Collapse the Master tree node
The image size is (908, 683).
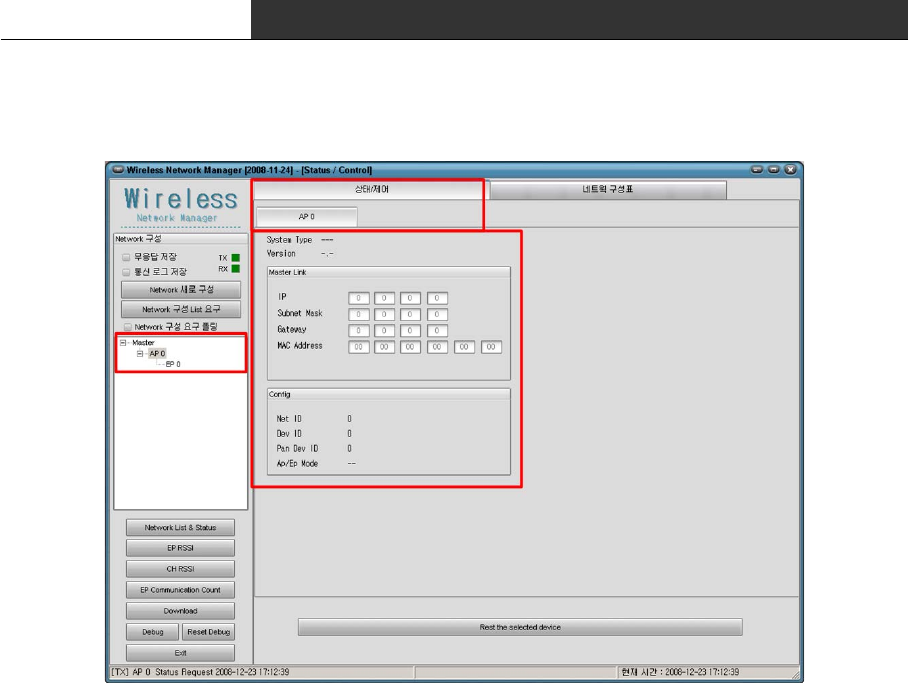pos(123,343)
